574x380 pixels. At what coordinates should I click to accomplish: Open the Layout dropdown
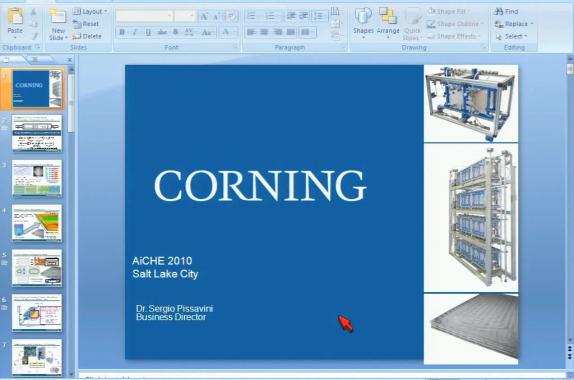pos(90,12)
